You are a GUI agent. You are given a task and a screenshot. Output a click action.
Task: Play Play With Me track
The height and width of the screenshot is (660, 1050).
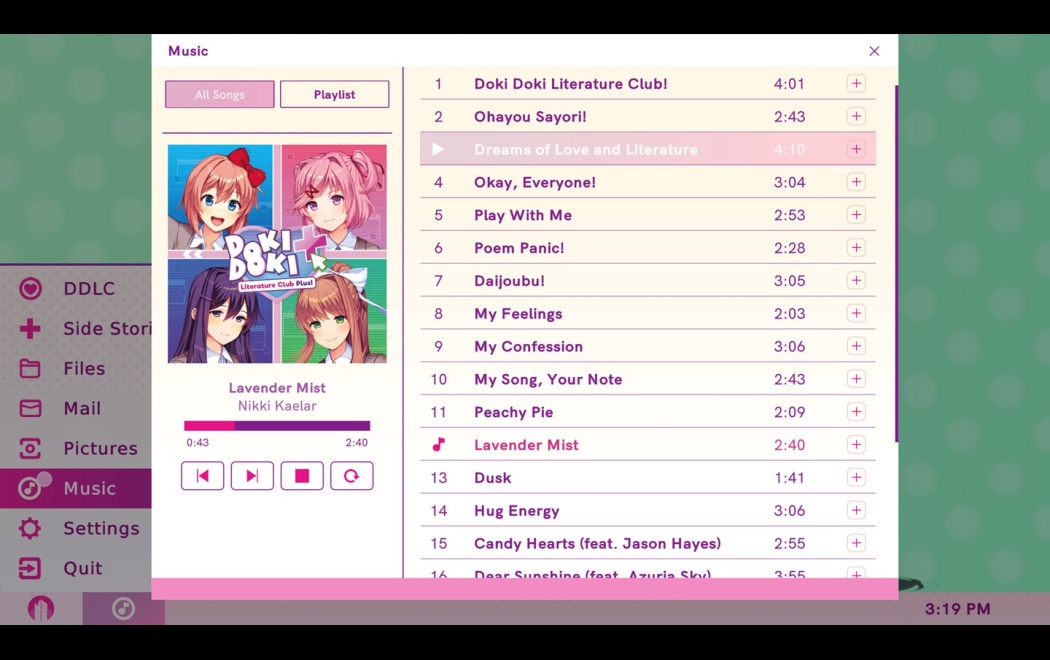(x=648, y=215)
